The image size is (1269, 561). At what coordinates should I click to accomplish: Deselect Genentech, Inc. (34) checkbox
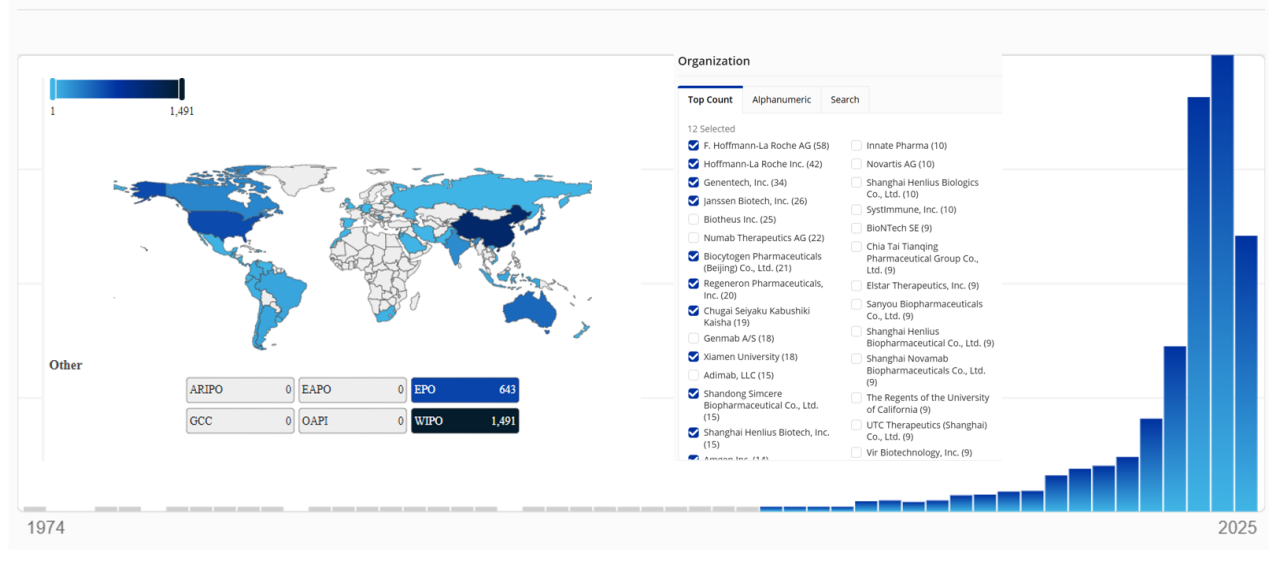click(694, 183)
